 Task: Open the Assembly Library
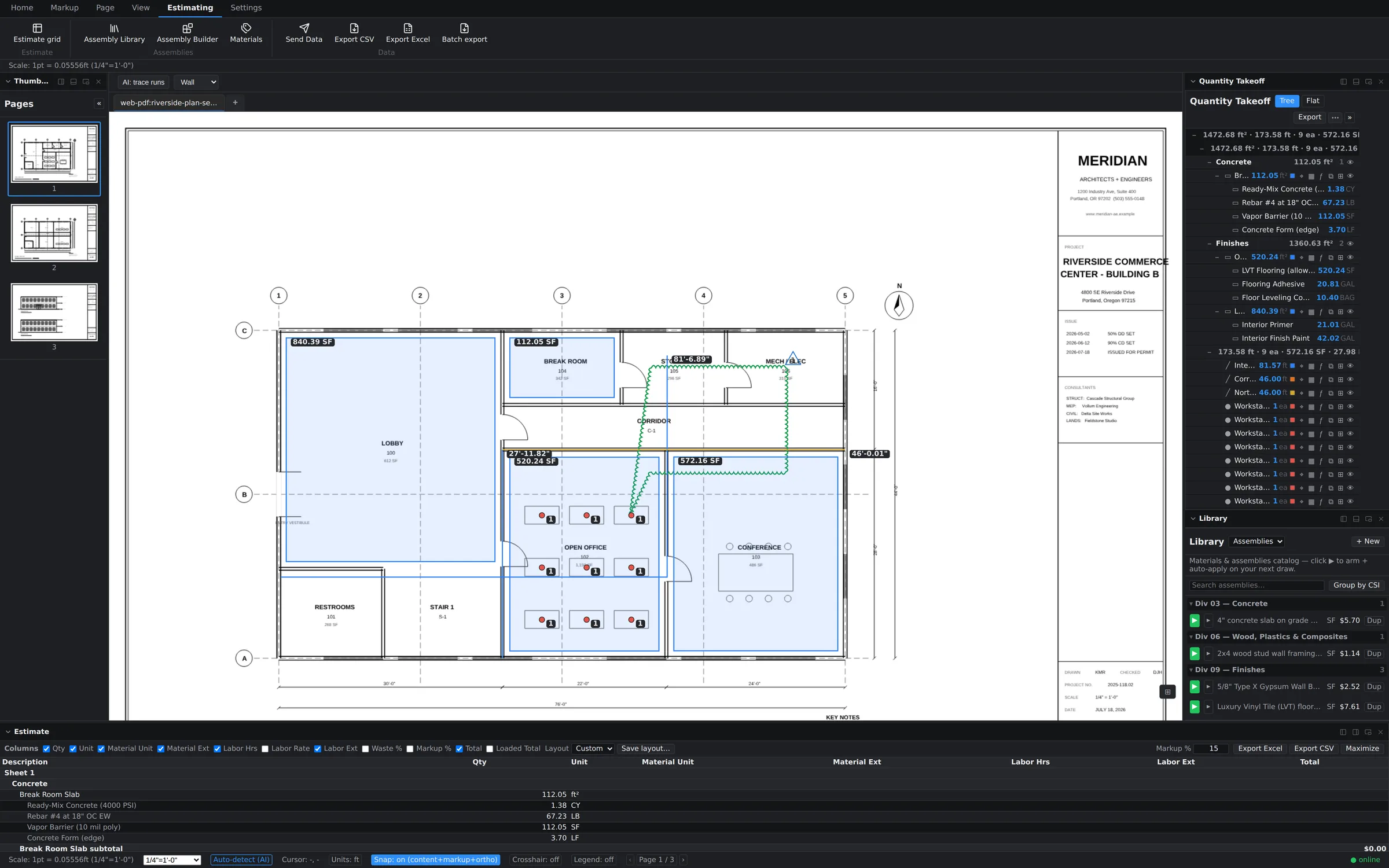tap(114, 33)
